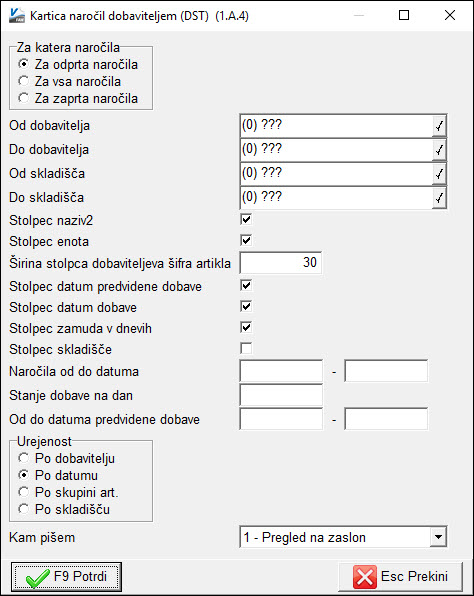
Task: Sort by Po dobavitelju radio option
Action: [x=24, y=458]
